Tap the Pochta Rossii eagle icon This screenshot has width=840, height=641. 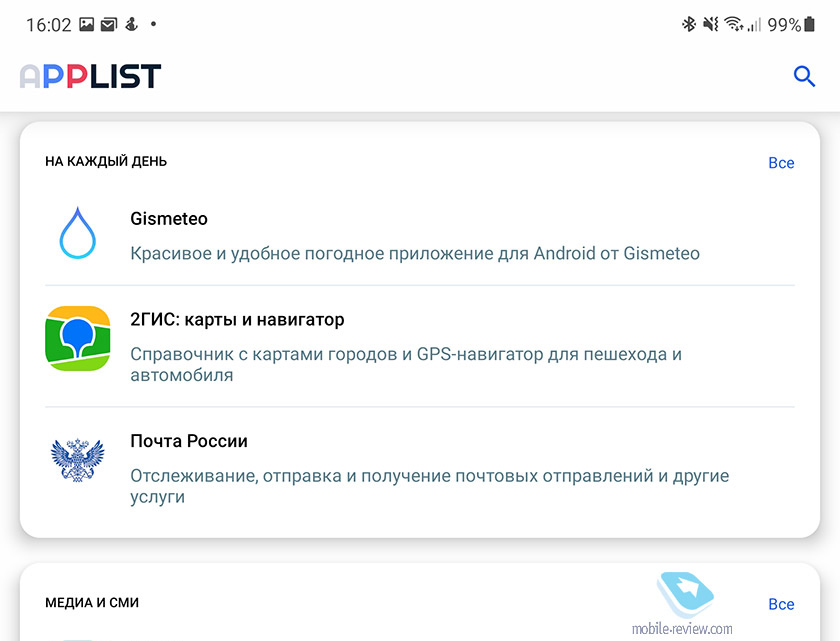(x=78, y=459)
